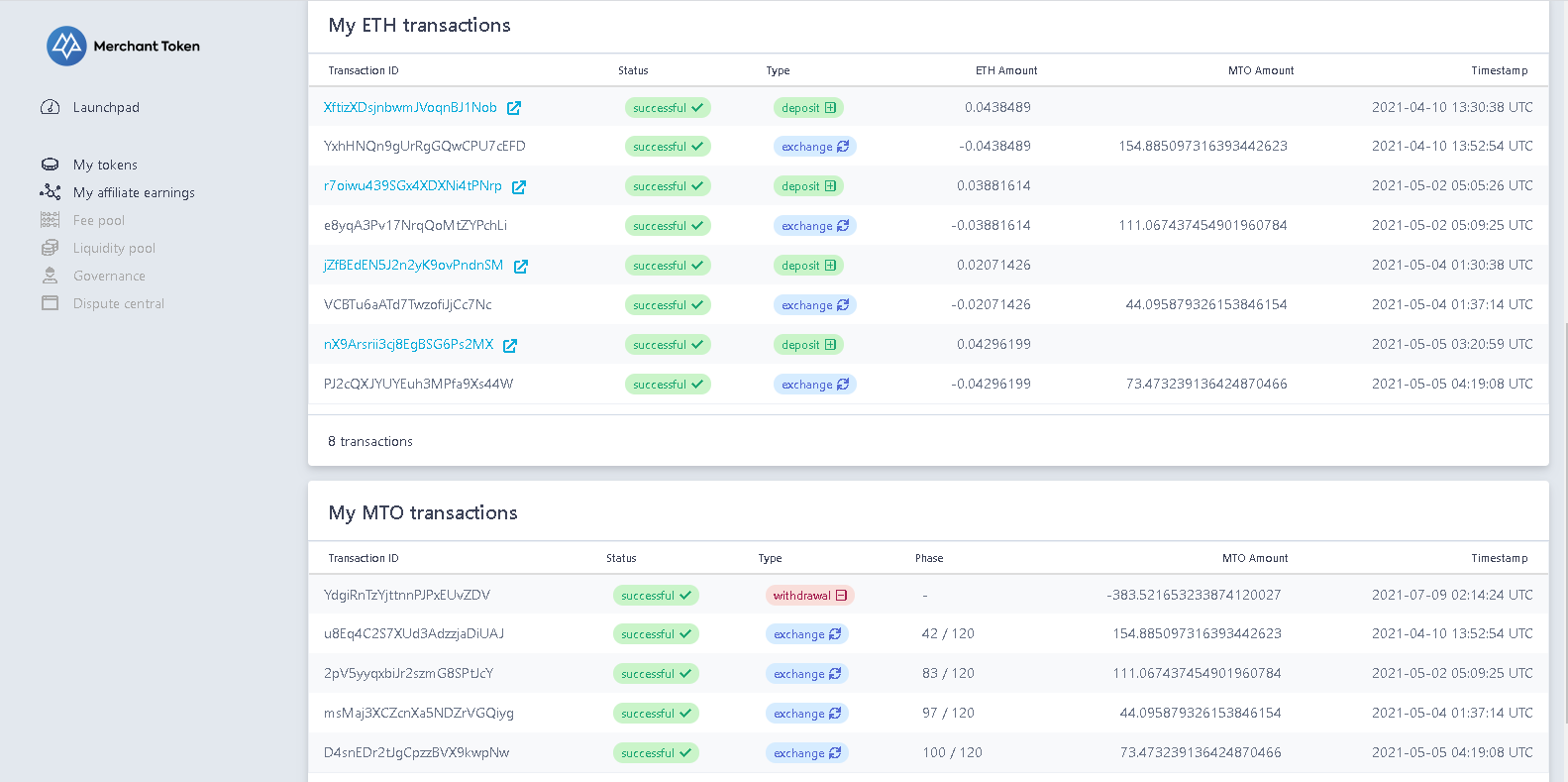The width and height of the screenshot is (1568, 782).
Task: Click the page vertical scrollbar
Action: pos(1564,523)
